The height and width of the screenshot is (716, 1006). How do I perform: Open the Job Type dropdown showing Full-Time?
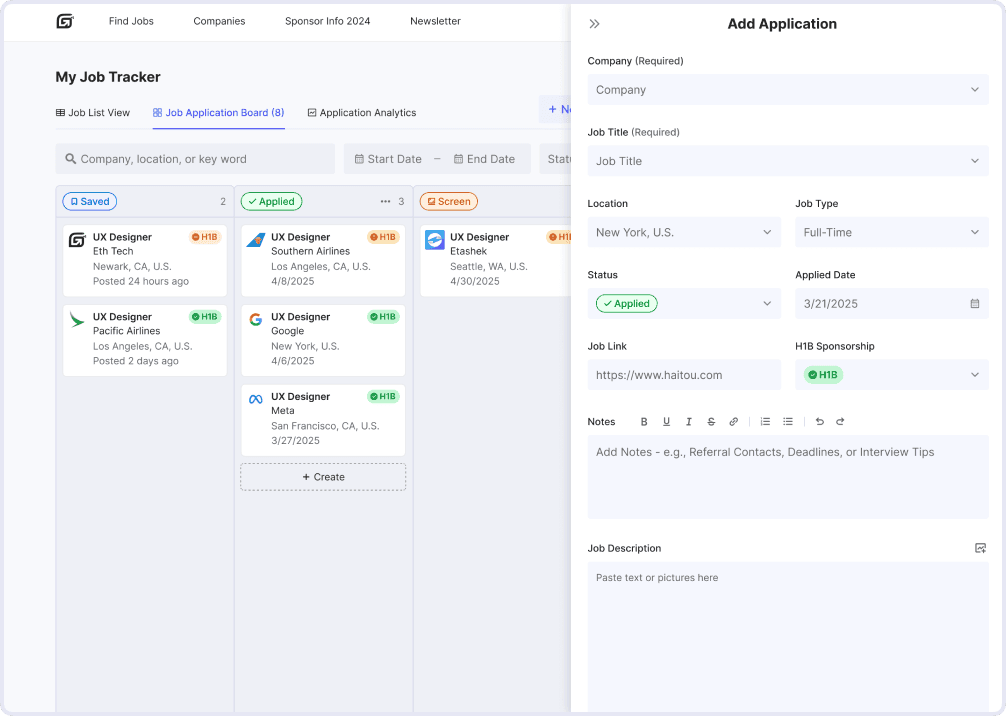point(892,232)
